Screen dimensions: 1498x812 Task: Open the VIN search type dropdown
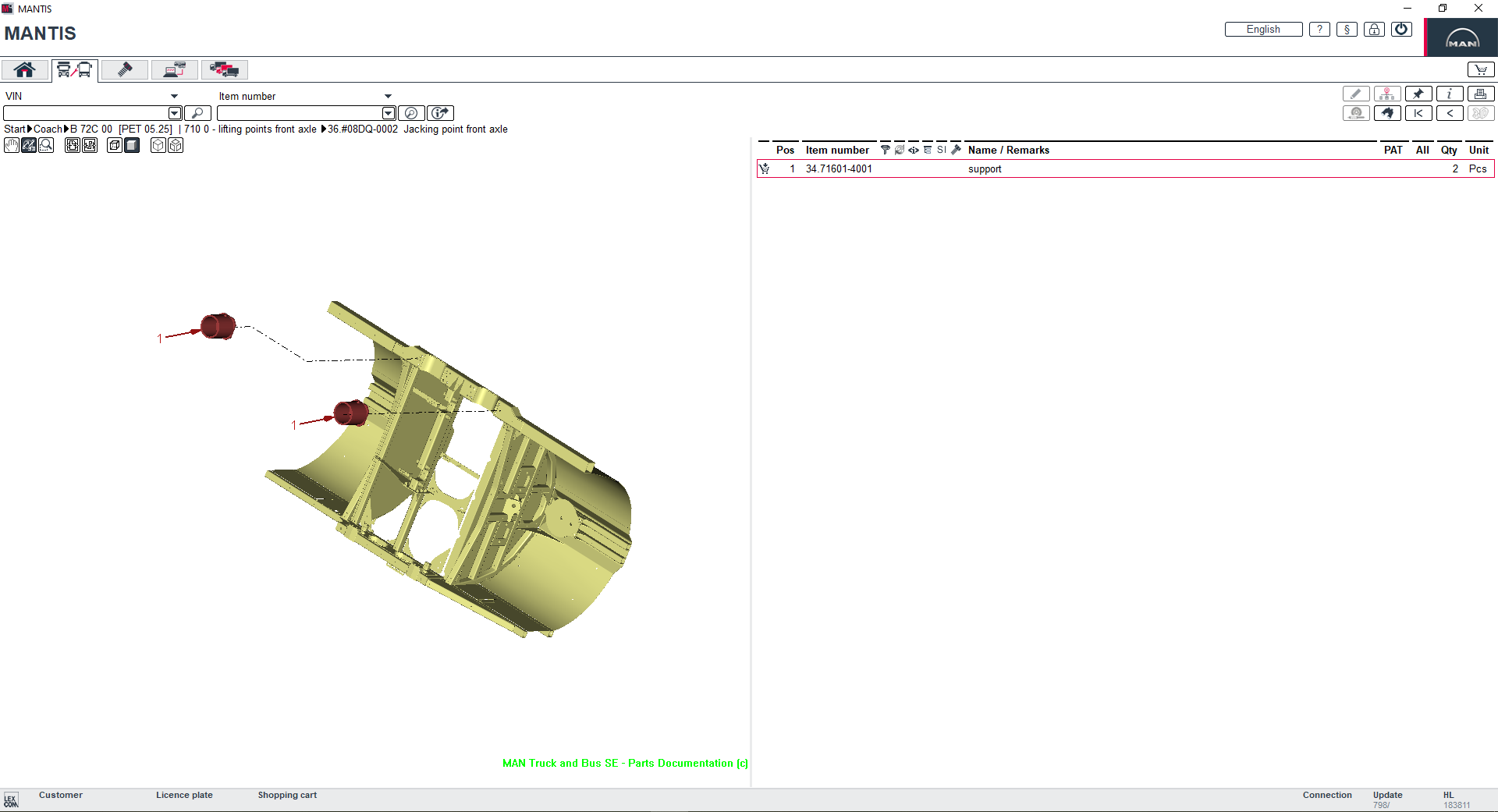[174, 95]
